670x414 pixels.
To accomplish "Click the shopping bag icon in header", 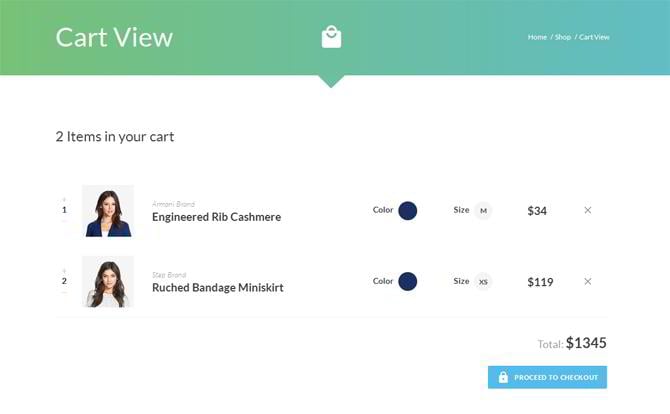I will 331,37.
